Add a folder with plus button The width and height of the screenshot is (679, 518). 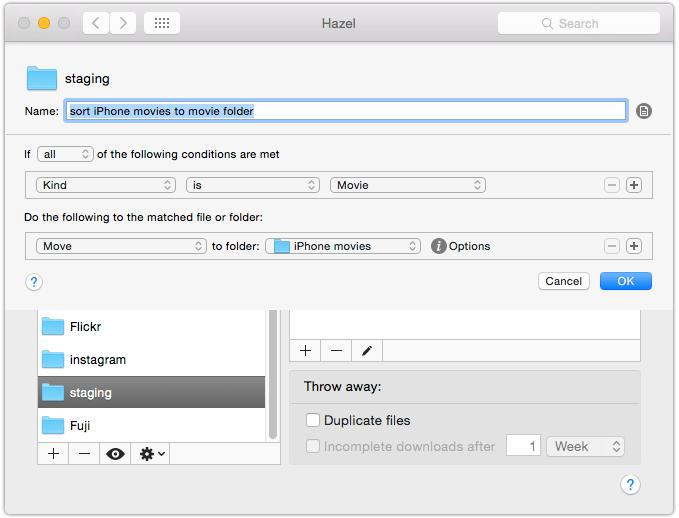53,453
